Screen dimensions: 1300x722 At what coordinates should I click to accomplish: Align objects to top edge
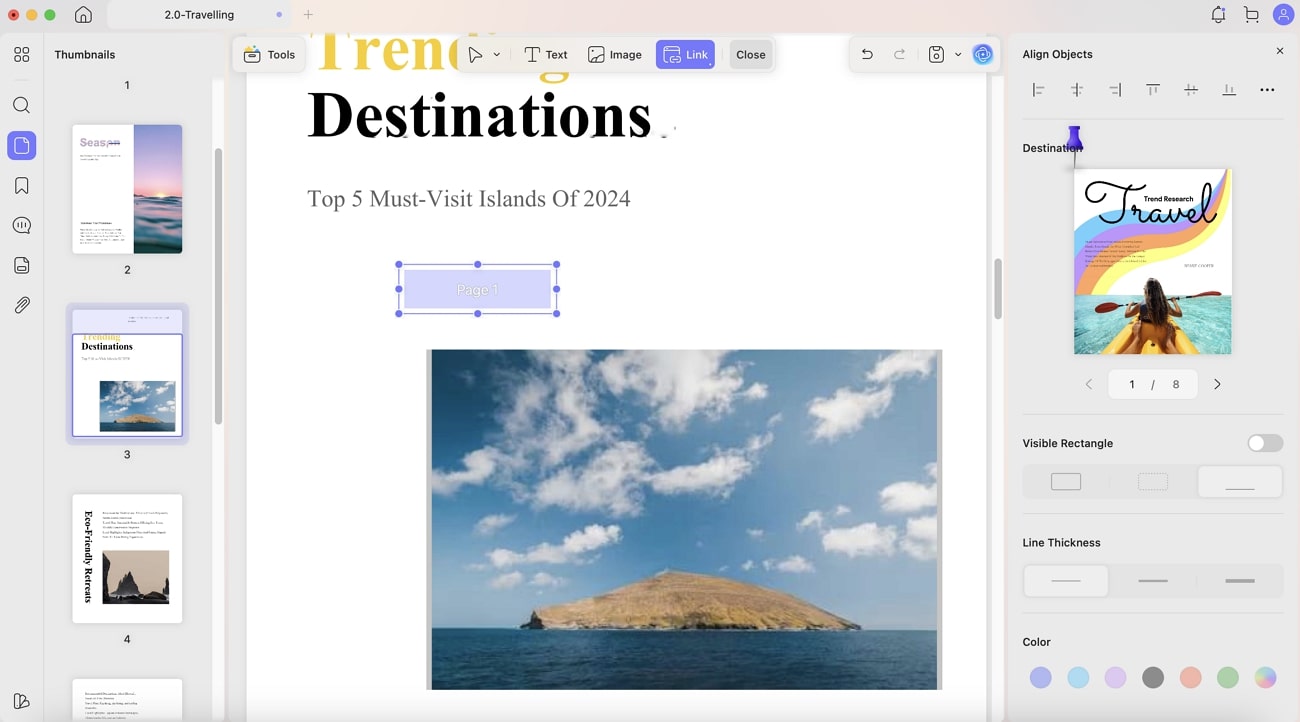(x=1153, y=90)
